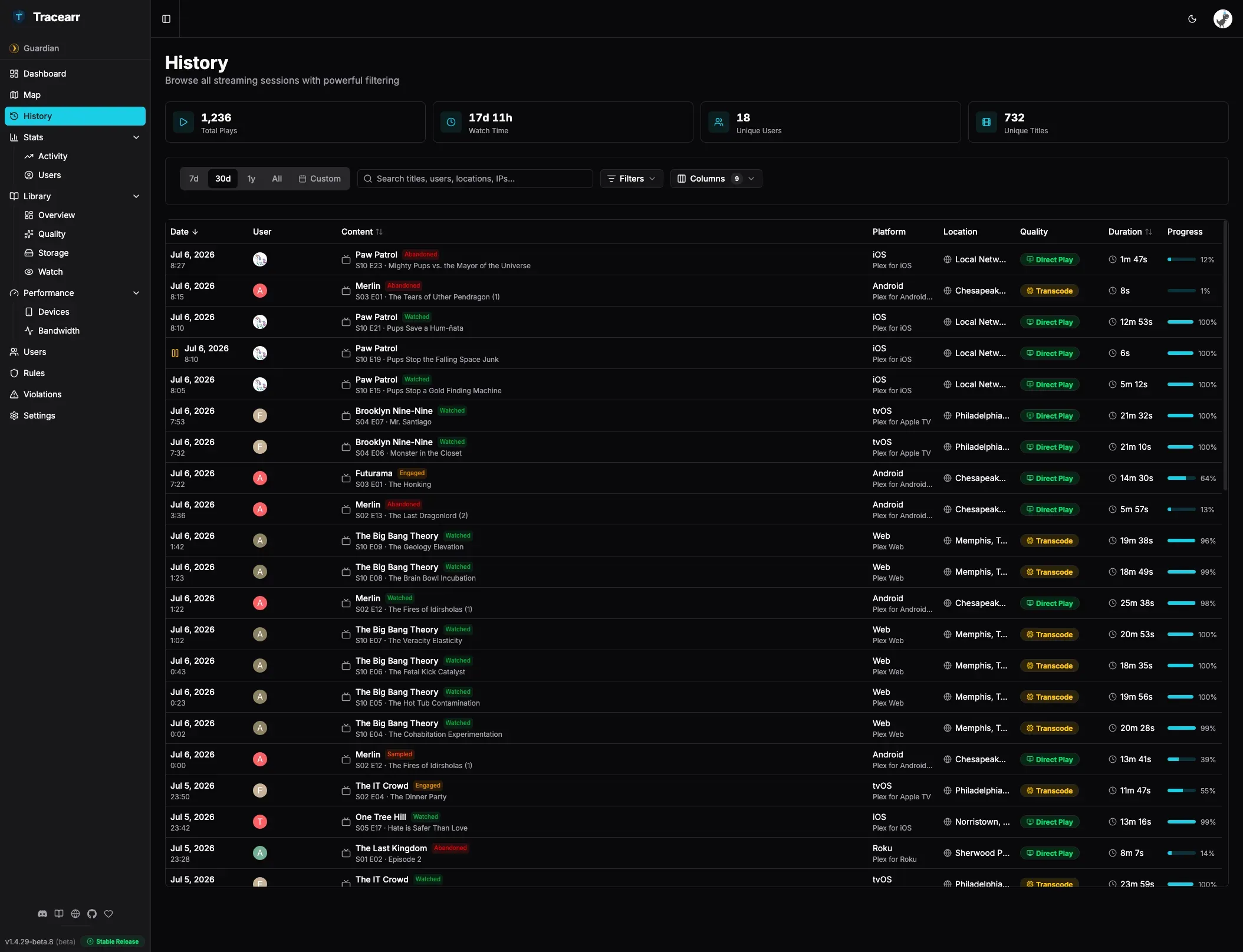1243x952 pixels.
Task: Click clock icon beside 25m 38s duration
Action: pos(1113,603)
